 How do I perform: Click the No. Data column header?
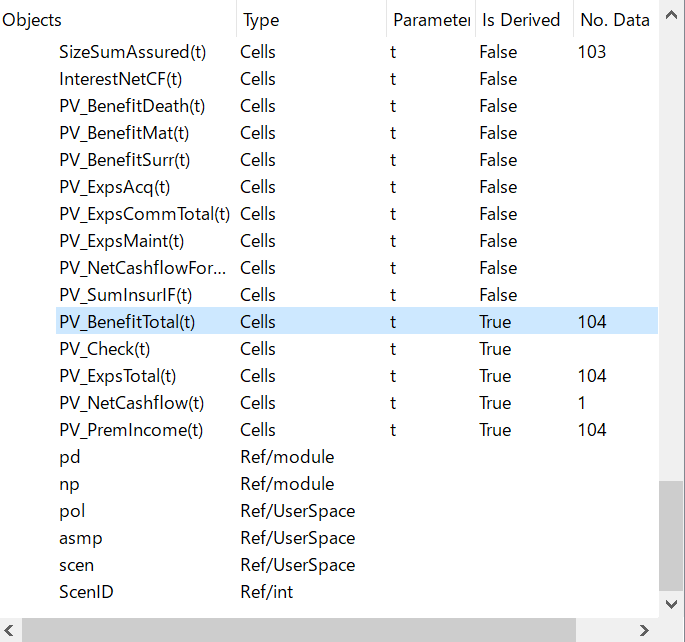[614, 20]
